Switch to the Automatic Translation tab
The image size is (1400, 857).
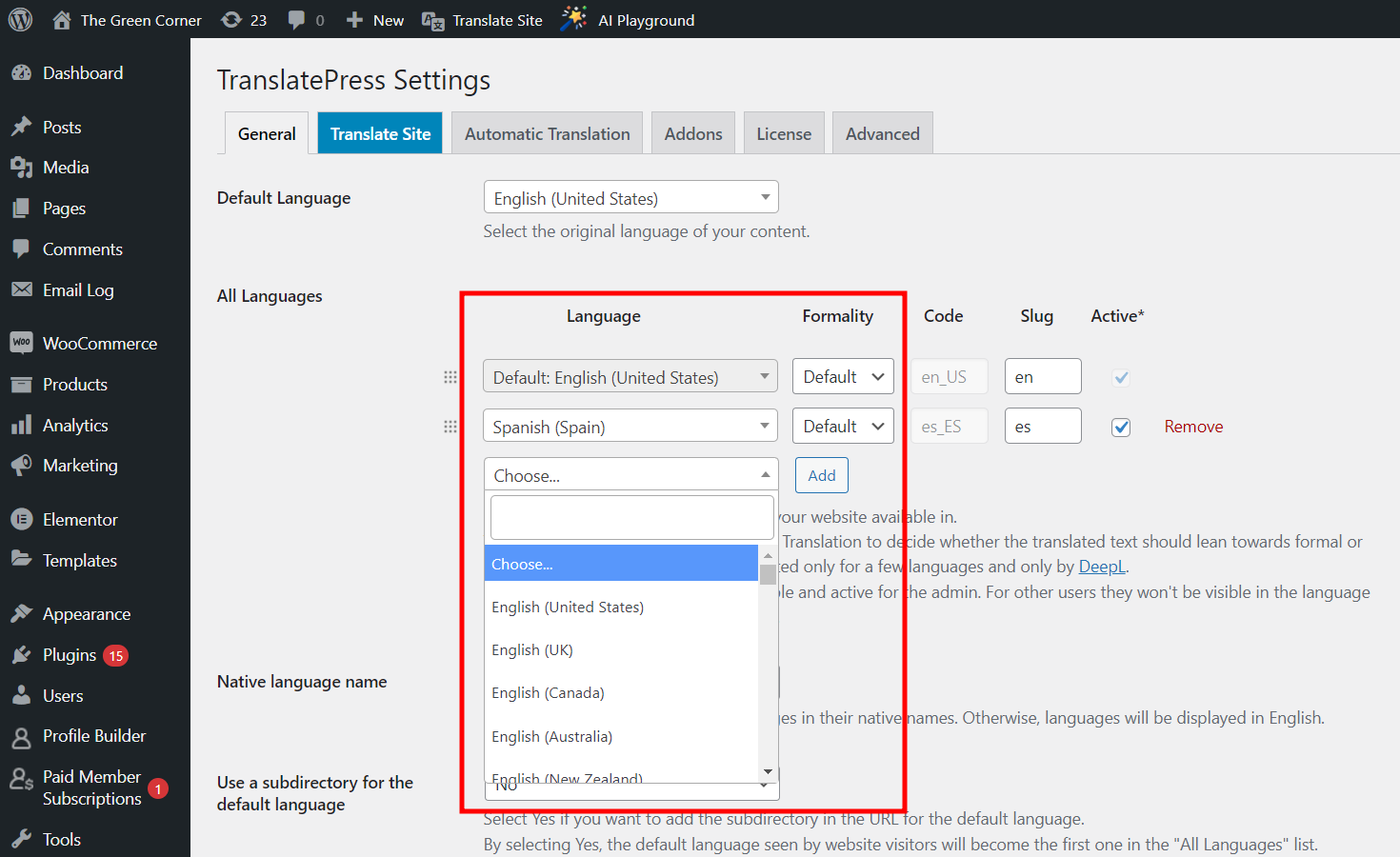pos(547,132)
